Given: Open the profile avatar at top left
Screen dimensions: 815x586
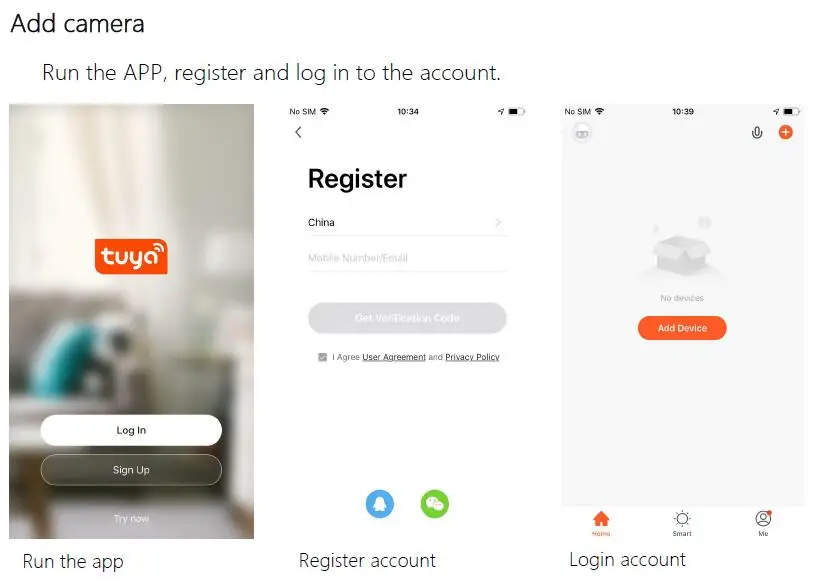Looking at the screenshot, I should (582, 133).
